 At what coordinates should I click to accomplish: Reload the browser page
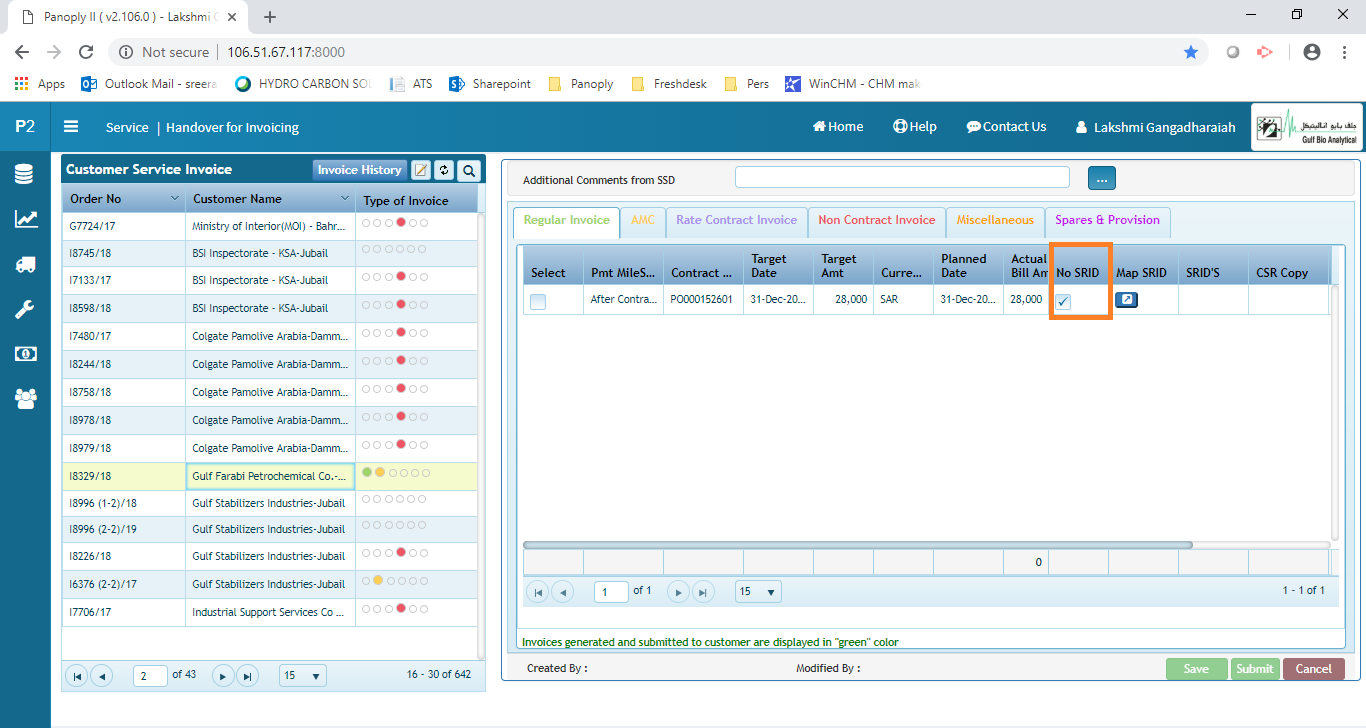pos(86,52)
